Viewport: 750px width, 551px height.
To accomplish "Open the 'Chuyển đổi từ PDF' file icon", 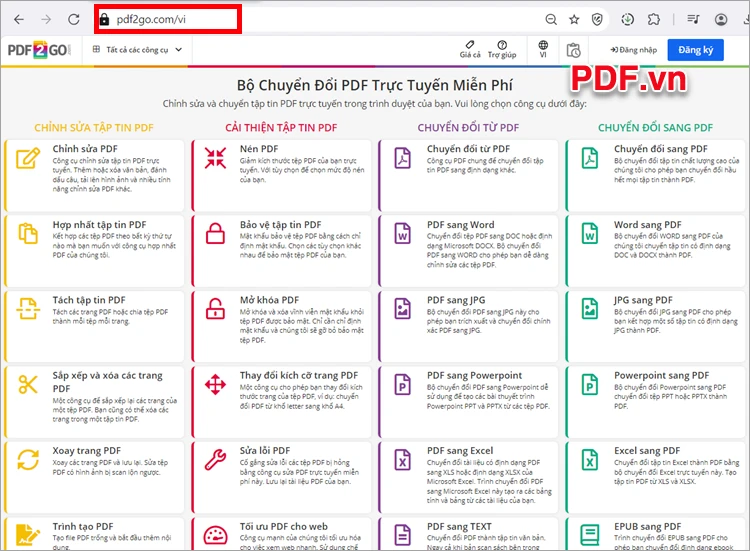I will pyautogui.click(x=402, y=158).
